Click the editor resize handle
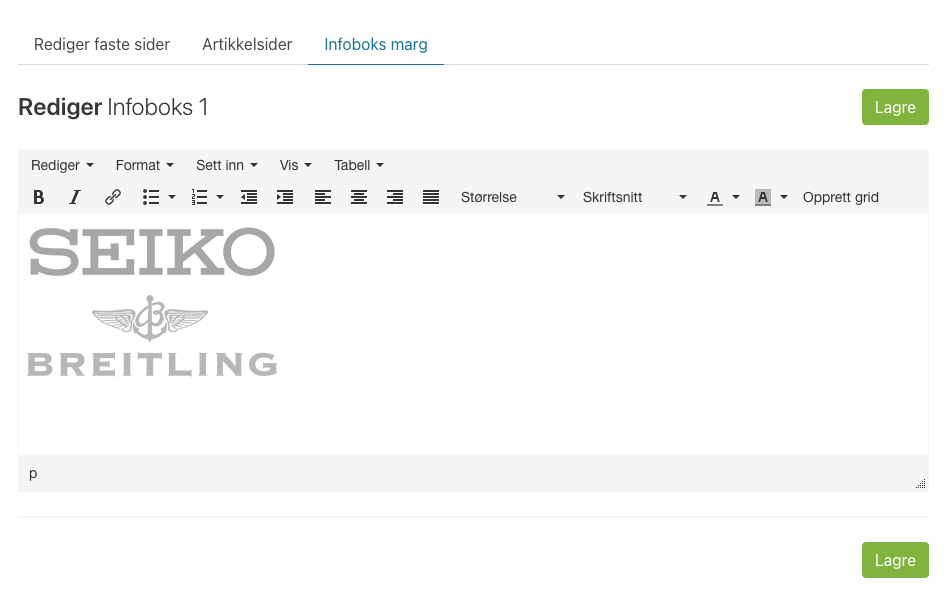This screenshot has width=952, height=601. point(920,483)
